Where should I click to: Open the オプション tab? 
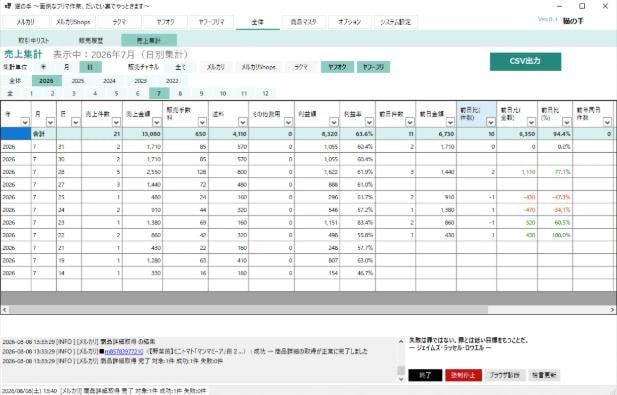(x=349, y=22)
